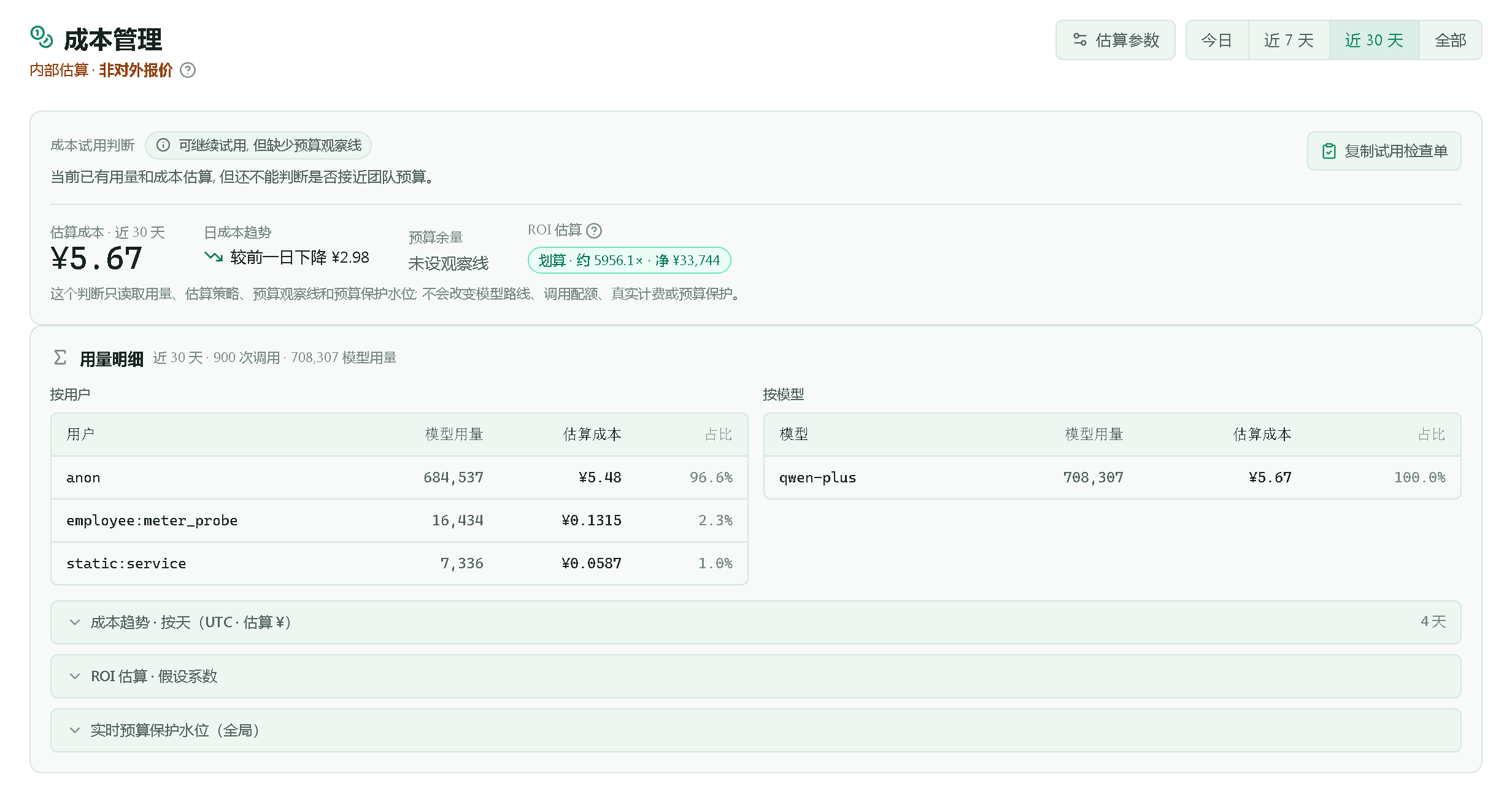The width and height of the screenshot is (1512, 788).
Task: Open the 估算参数 button
Action: (1115, 40)
